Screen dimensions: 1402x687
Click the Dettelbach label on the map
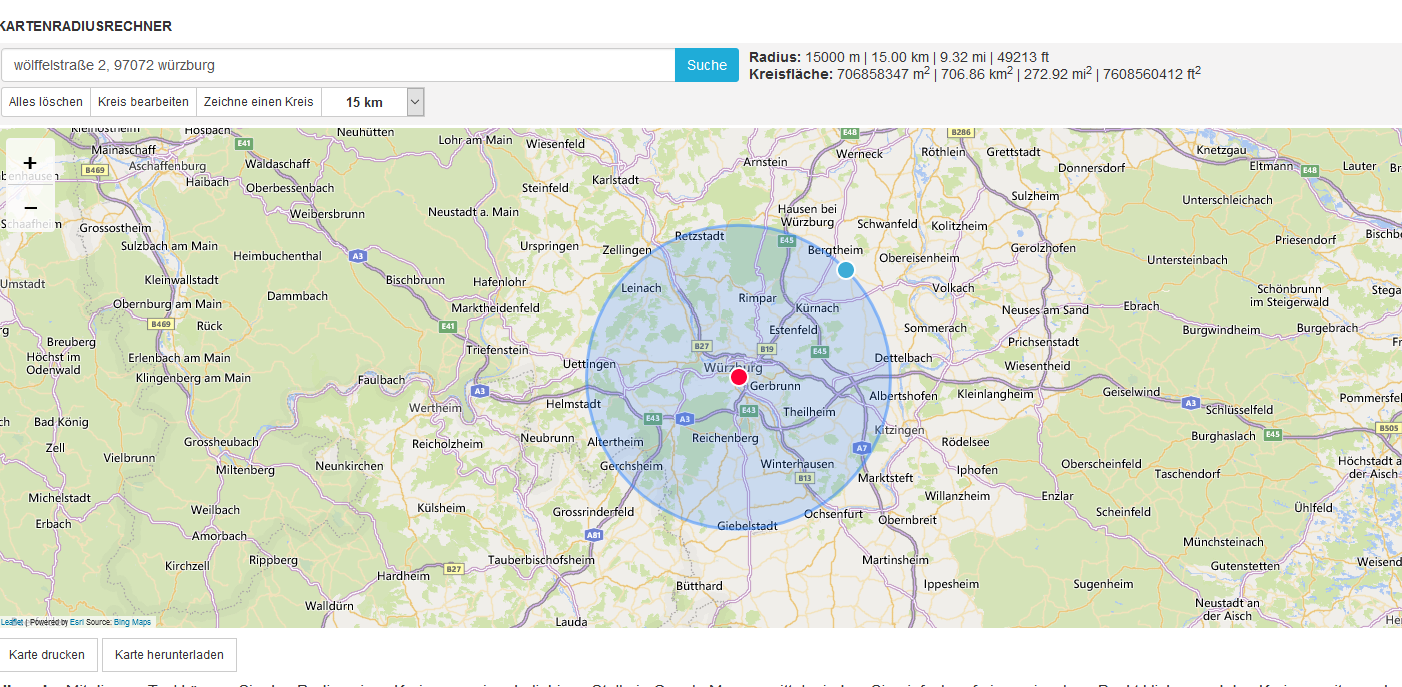pos(903,357)
